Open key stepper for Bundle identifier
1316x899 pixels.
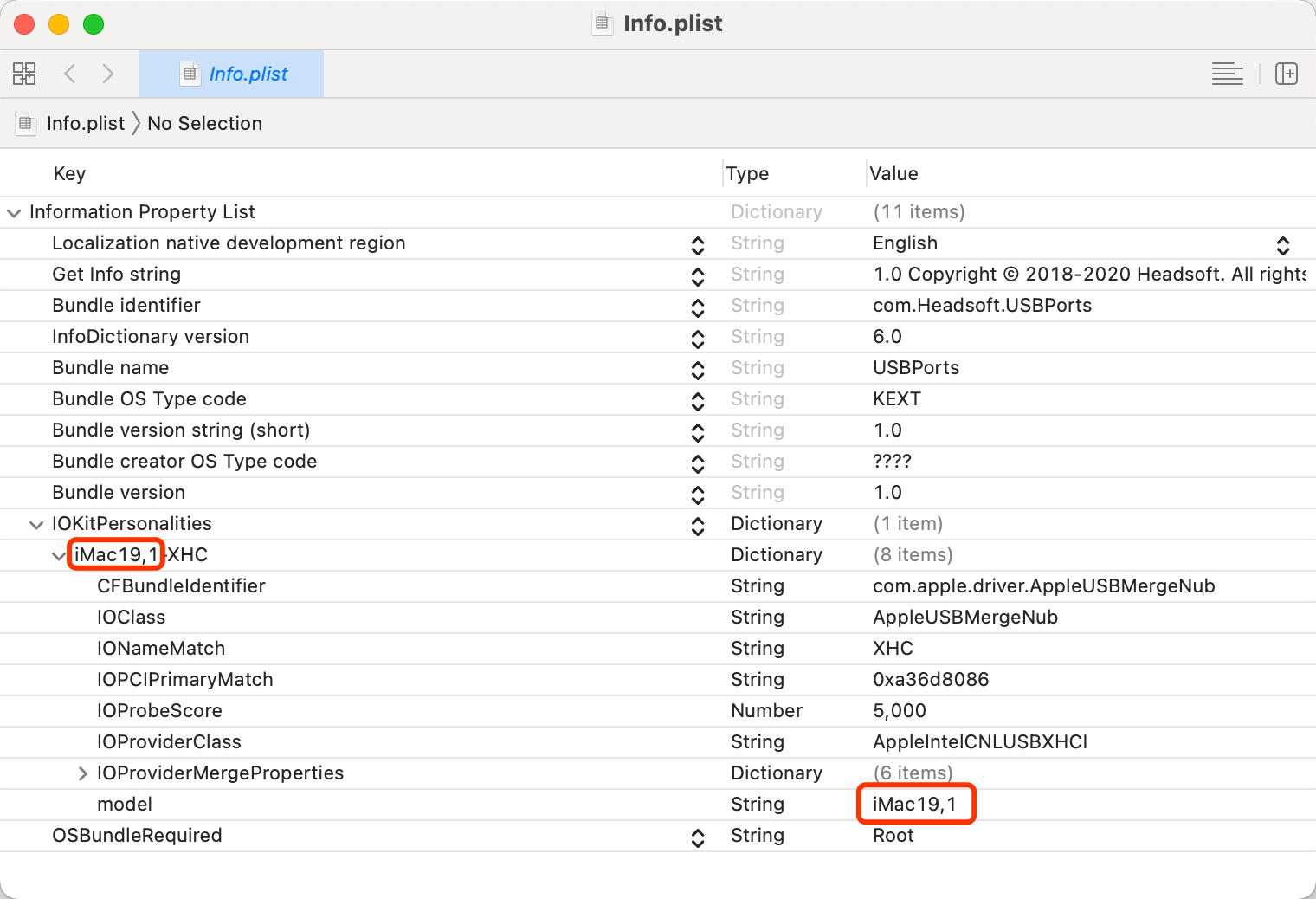click(698, 307)
